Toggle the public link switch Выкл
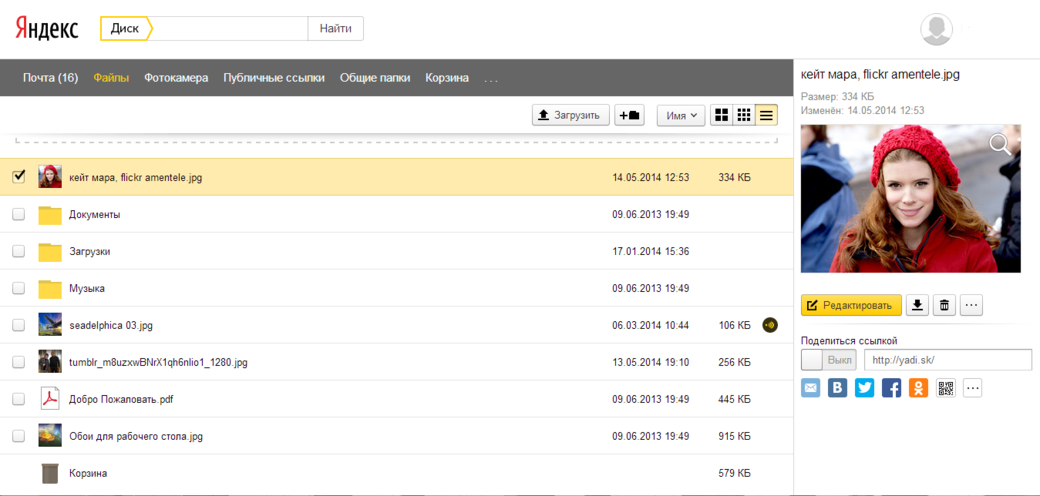This screenshot has height=496, width=1040. [829, 360]
